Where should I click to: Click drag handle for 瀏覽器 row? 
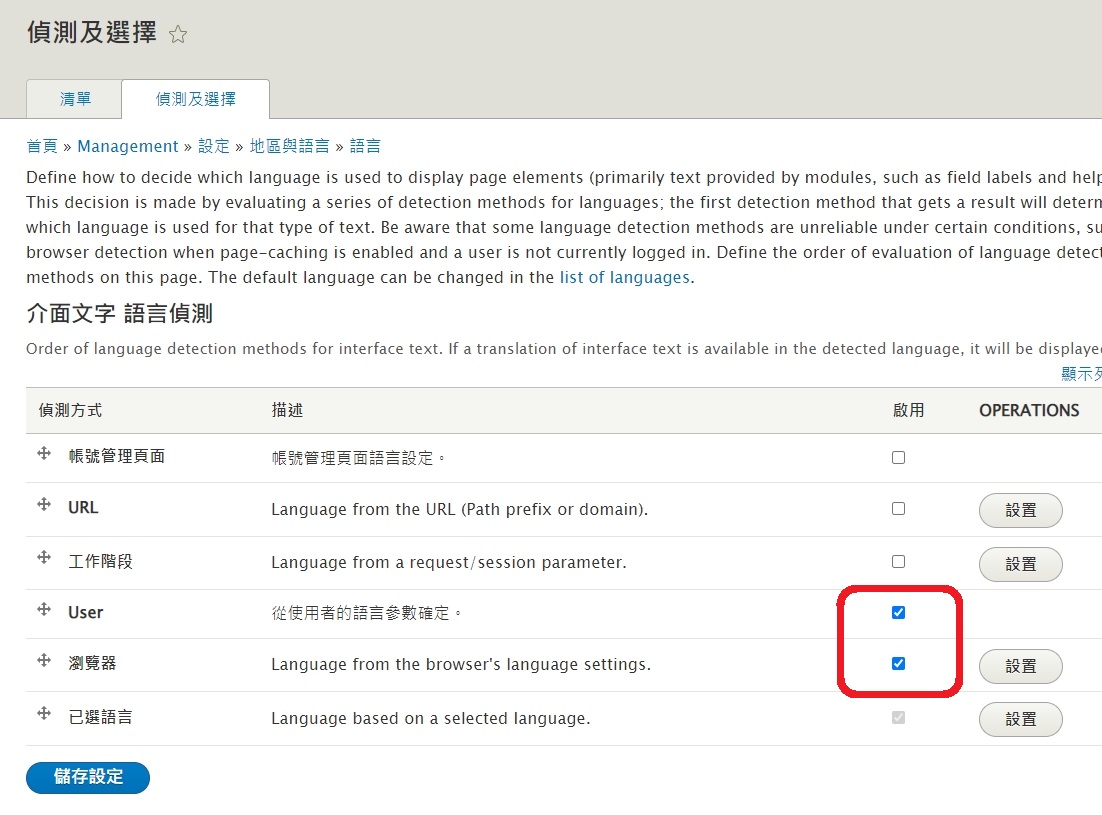pos(44,661)
